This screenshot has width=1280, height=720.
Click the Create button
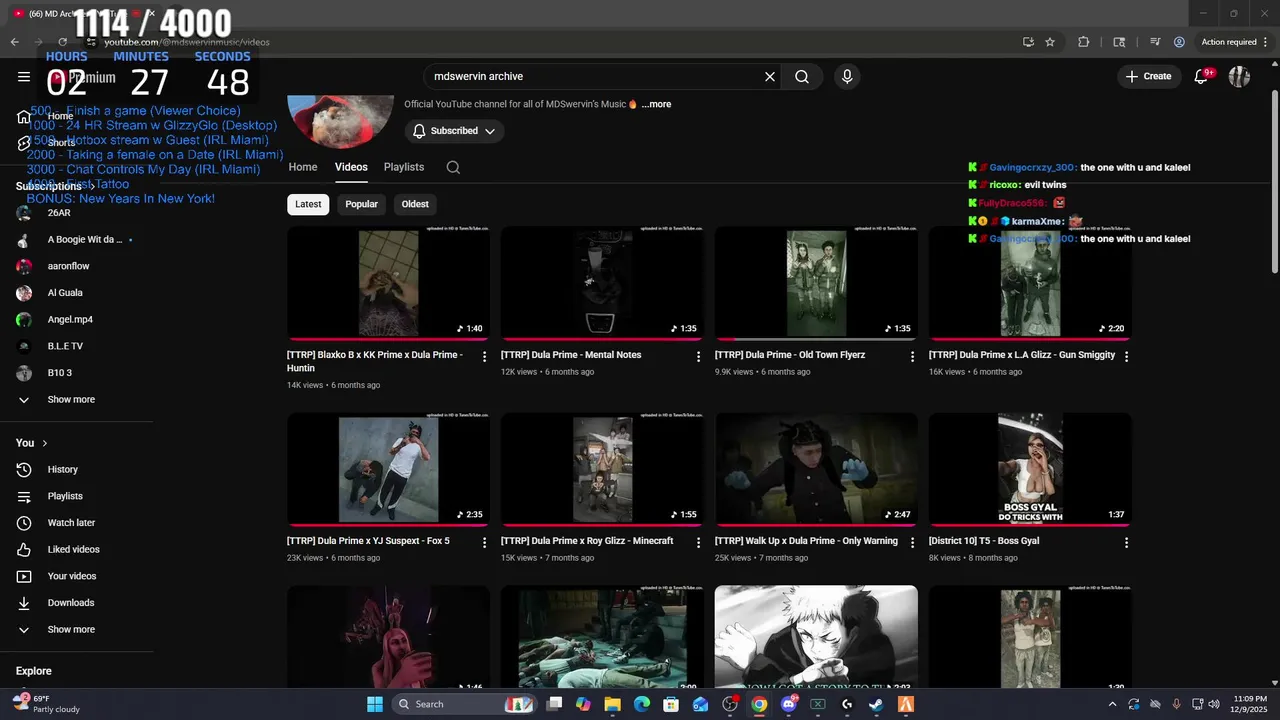pyautogui.click(x=1148, y=76)
